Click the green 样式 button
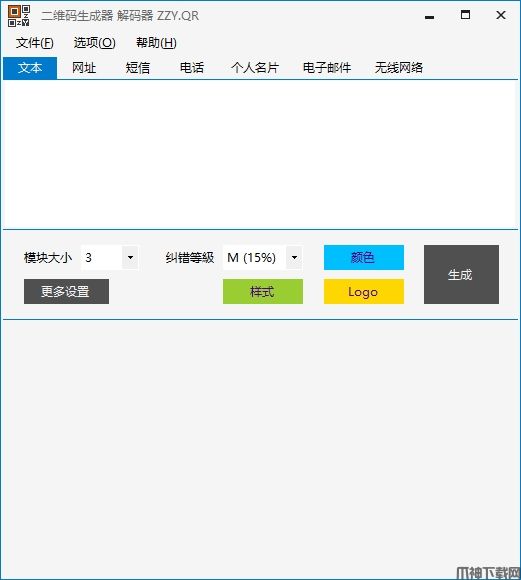The height and width of the screenshot is (580, 521). 263,292
